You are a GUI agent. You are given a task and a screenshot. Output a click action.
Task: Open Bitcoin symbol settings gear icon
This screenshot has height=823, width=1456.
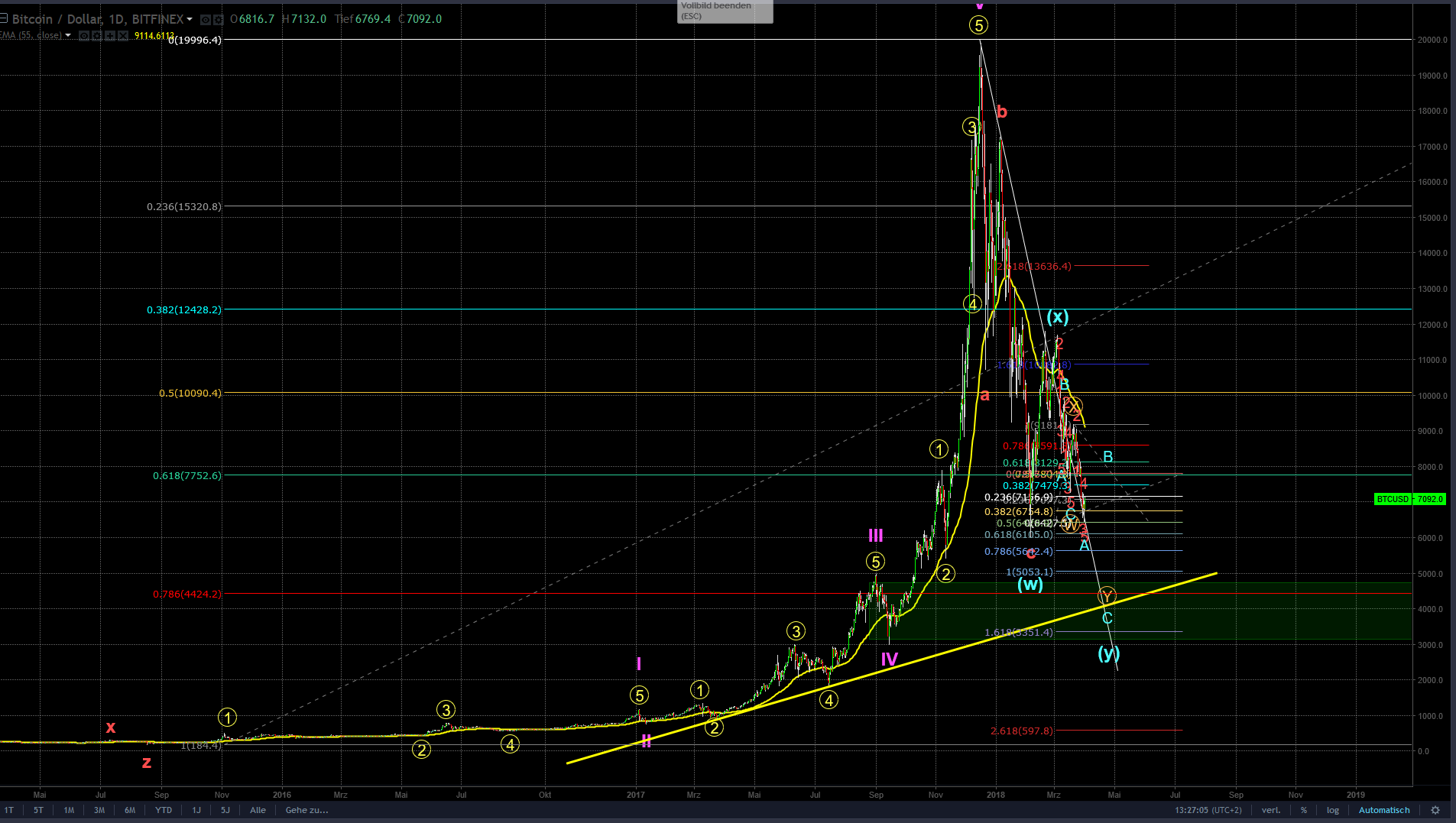click(x=218, y=19)
